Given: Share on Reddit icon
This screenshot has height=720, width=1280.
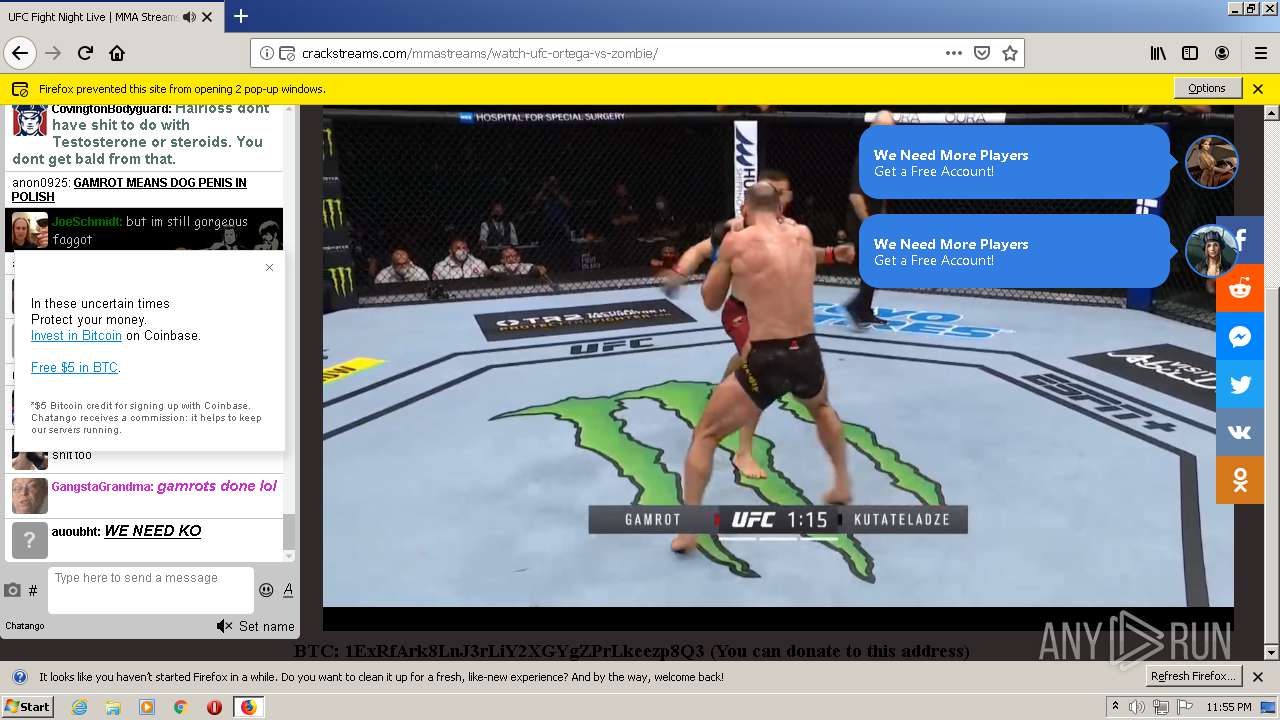Looking at the screenshot, I should click(1240, 288).
